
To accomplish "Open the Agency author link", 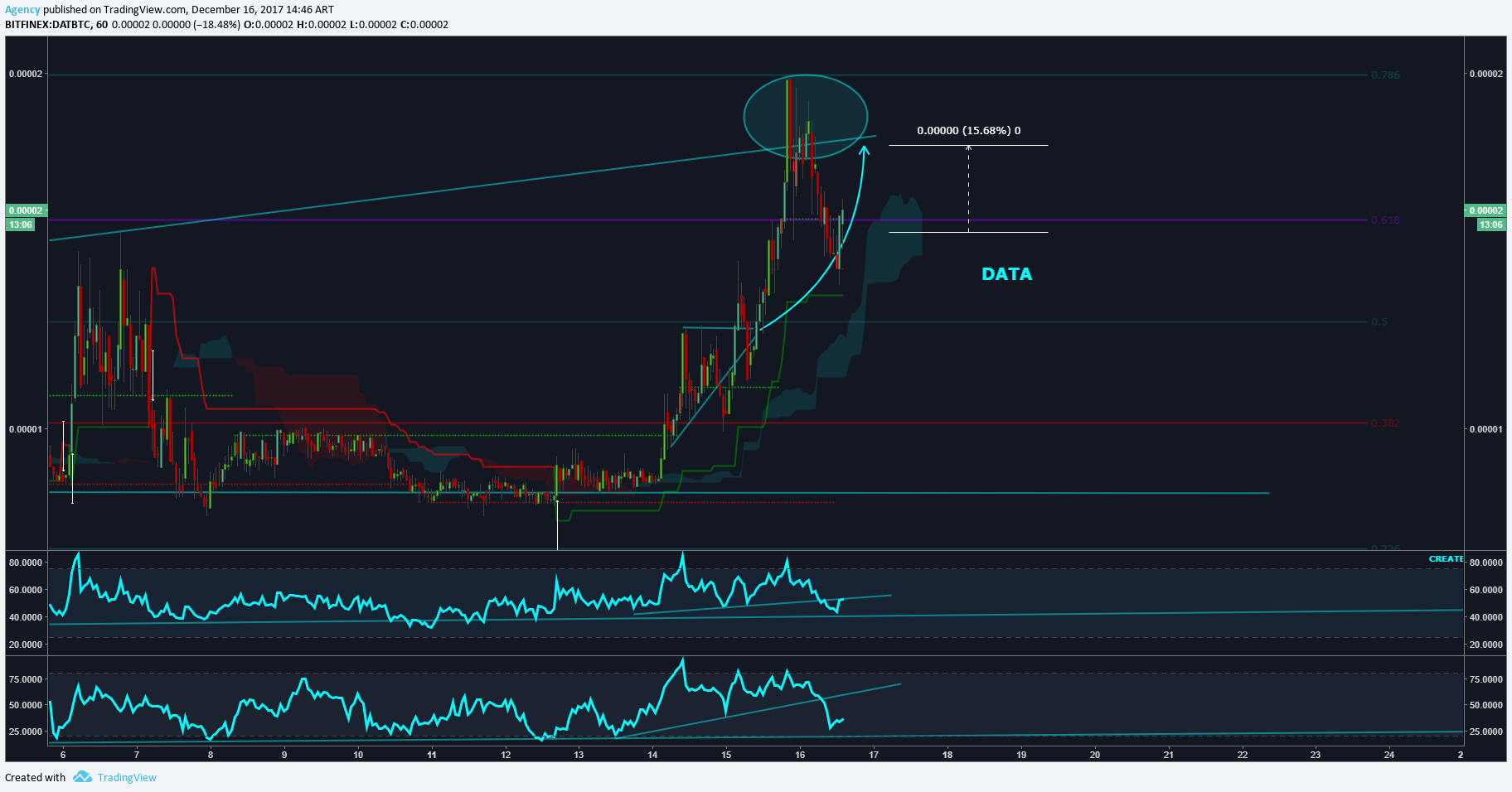I will tap(22, 10).
